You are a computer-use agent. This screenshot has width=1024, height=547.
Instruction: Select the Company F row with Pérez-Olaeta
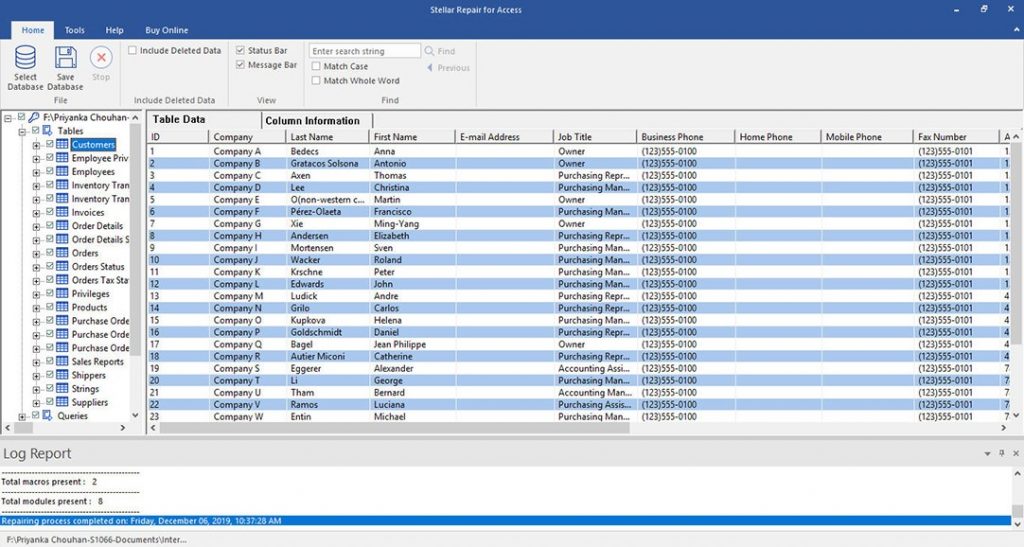tap(578, 211)
